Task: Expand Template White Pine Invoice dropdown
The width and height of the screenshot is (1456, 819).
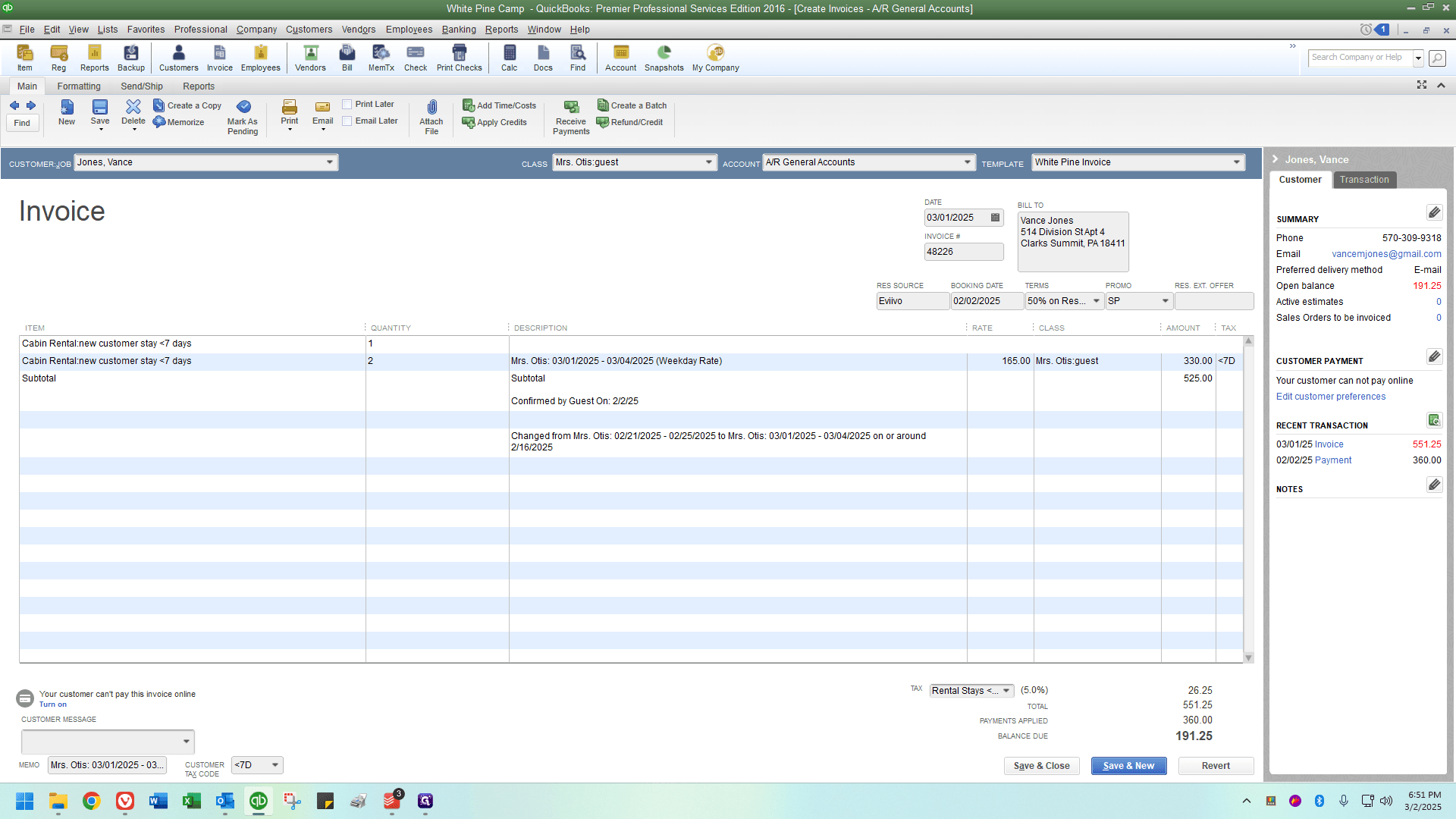Action: 1237,162
